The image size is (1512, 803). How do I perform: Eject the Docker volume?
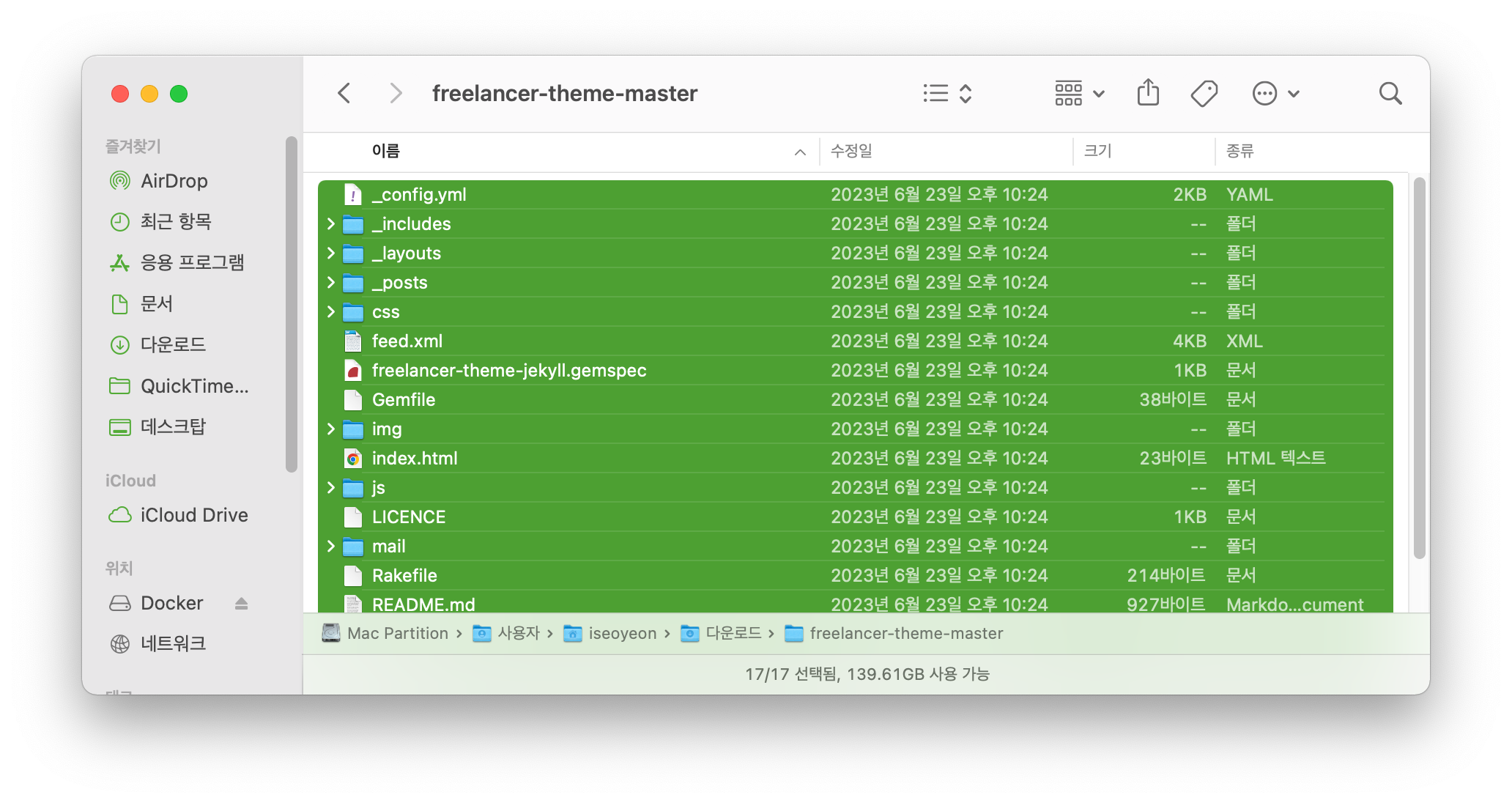[x=241, y=603]
